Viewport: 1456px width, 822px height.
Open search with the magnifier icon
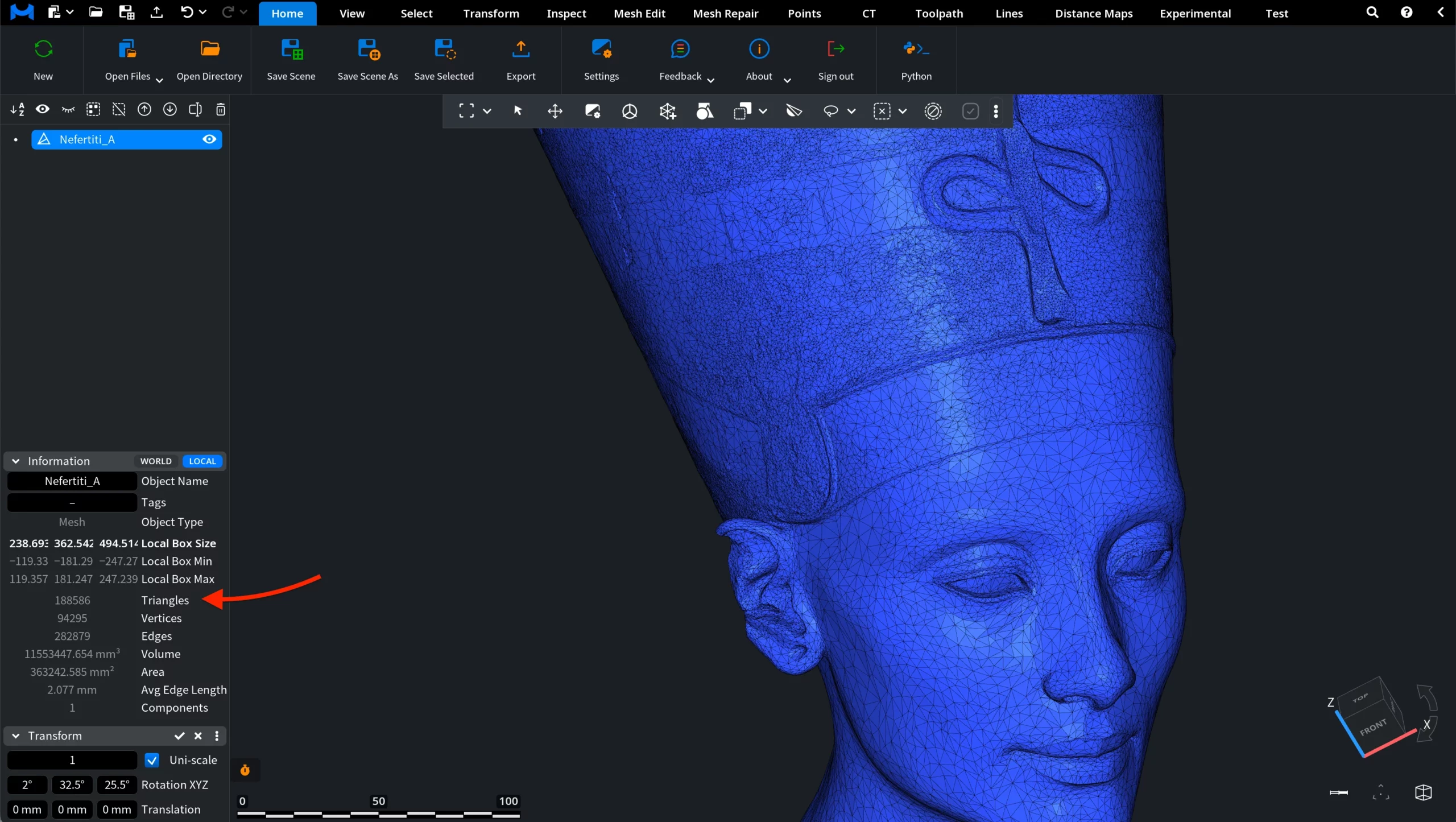[1372, 13]
